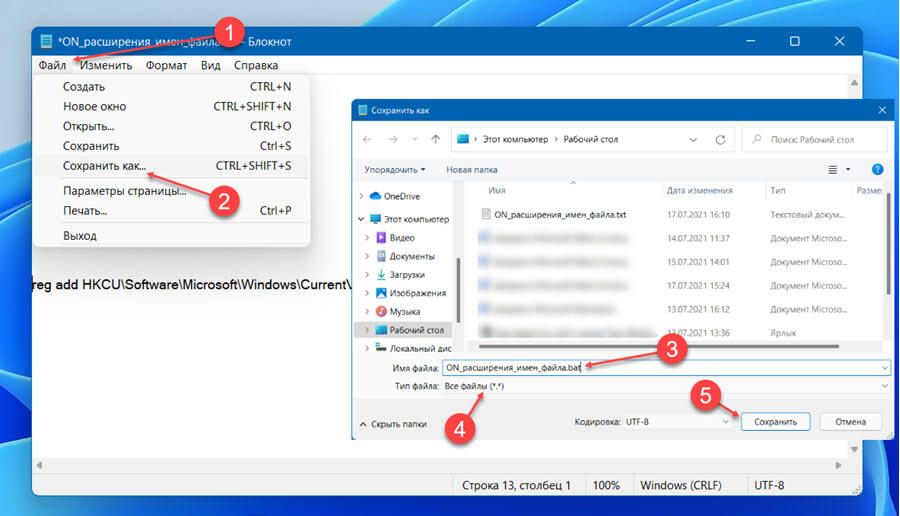900x516 pixels.
Task: Select OneDrive cloud icon in sidebar
Action: 375,196
